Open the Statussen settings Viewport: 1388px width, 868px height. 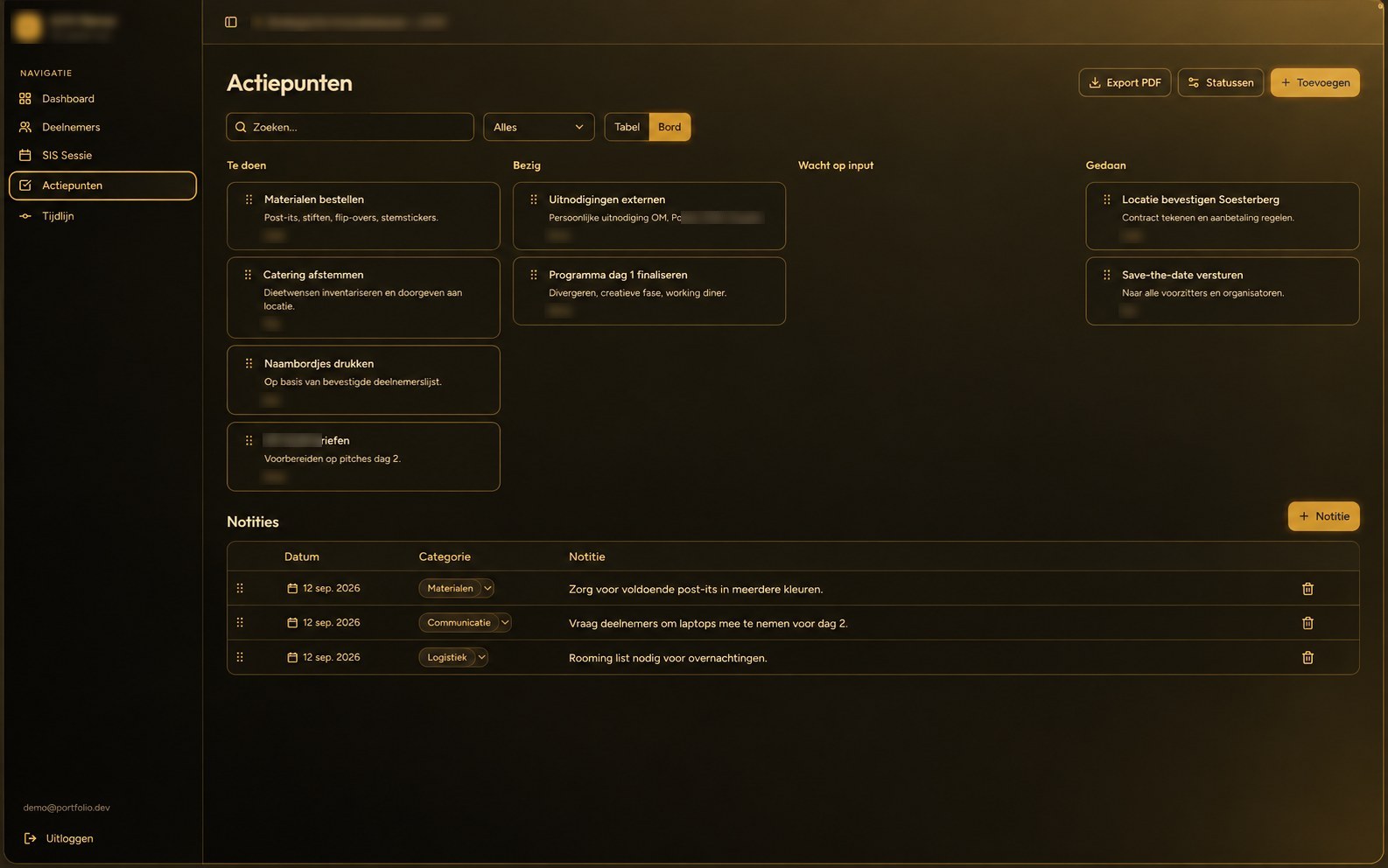[1220, 82]
